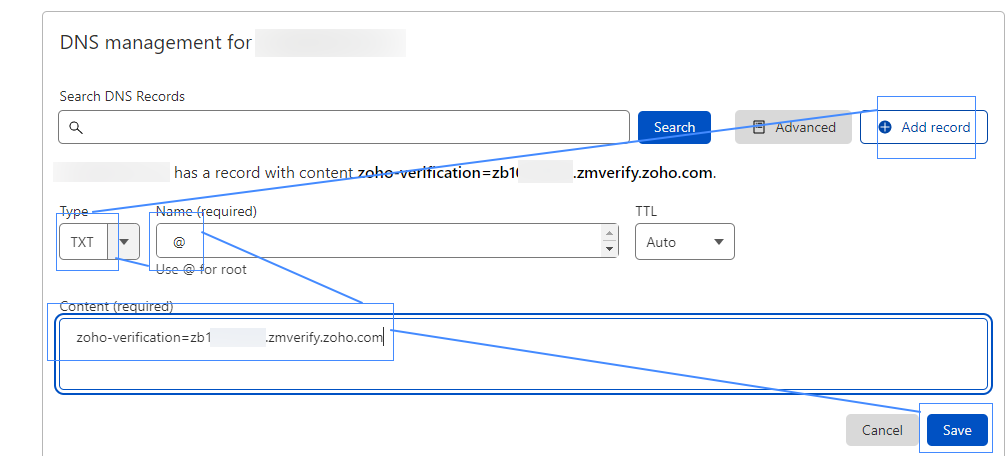Click the Add record button
This screenshot has width=1006, height=456.
[923, 127]
